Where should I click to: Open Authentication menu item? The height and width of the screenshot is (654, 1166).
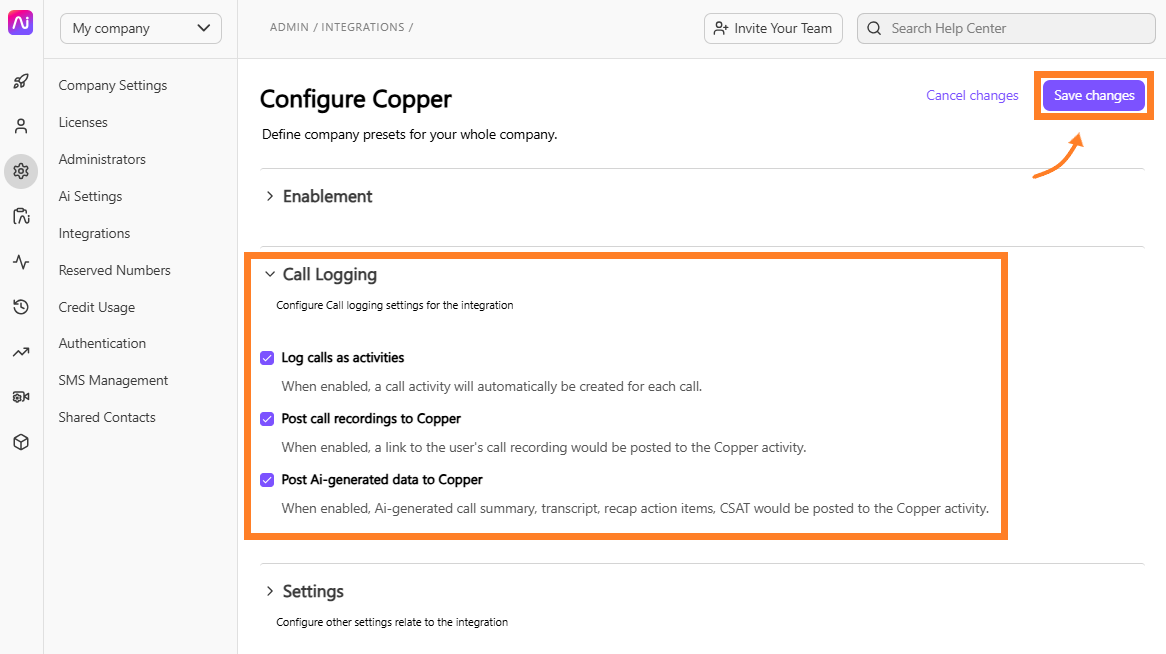[x=102, y=343]
